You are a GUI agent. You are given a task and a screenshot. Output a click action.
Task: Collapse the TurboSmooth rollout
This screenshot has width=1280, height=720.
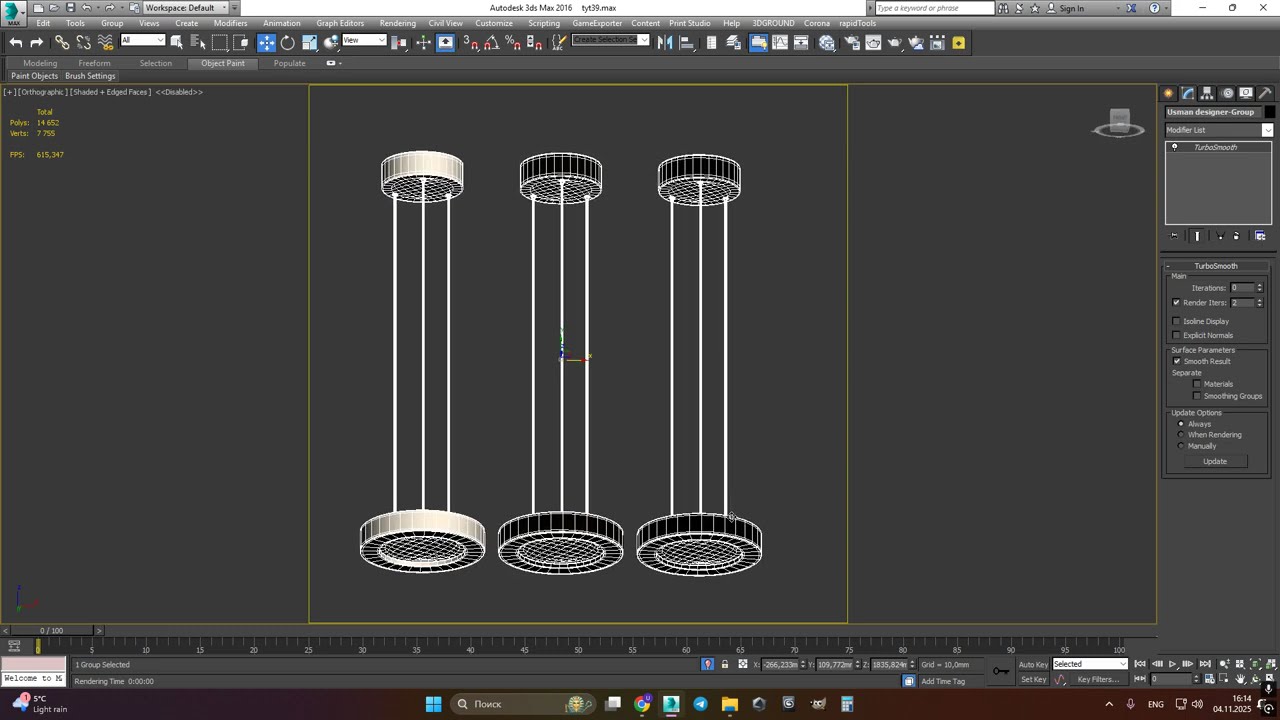(x=1215, y=266)
